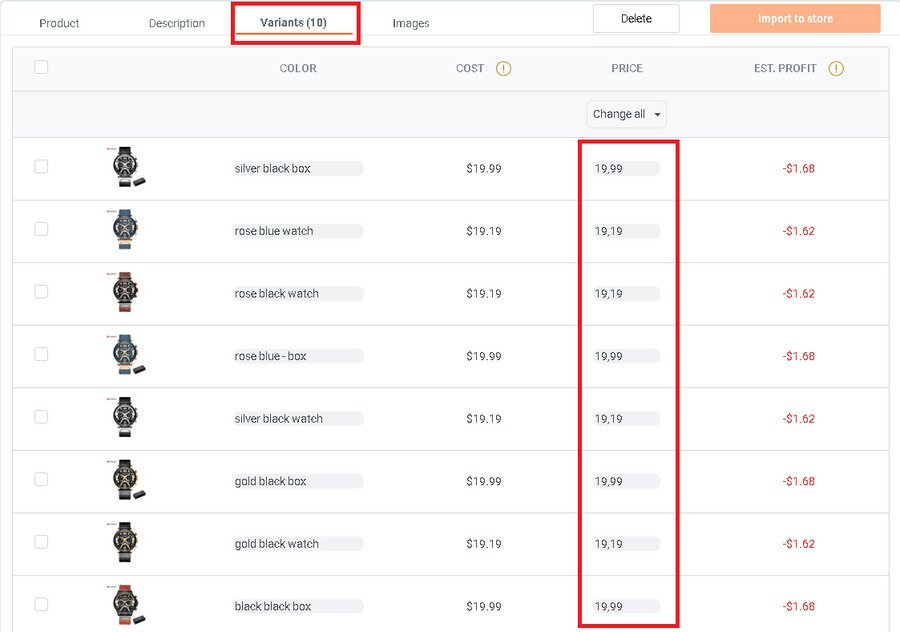Open the black black box watch thumbnail

129,606
